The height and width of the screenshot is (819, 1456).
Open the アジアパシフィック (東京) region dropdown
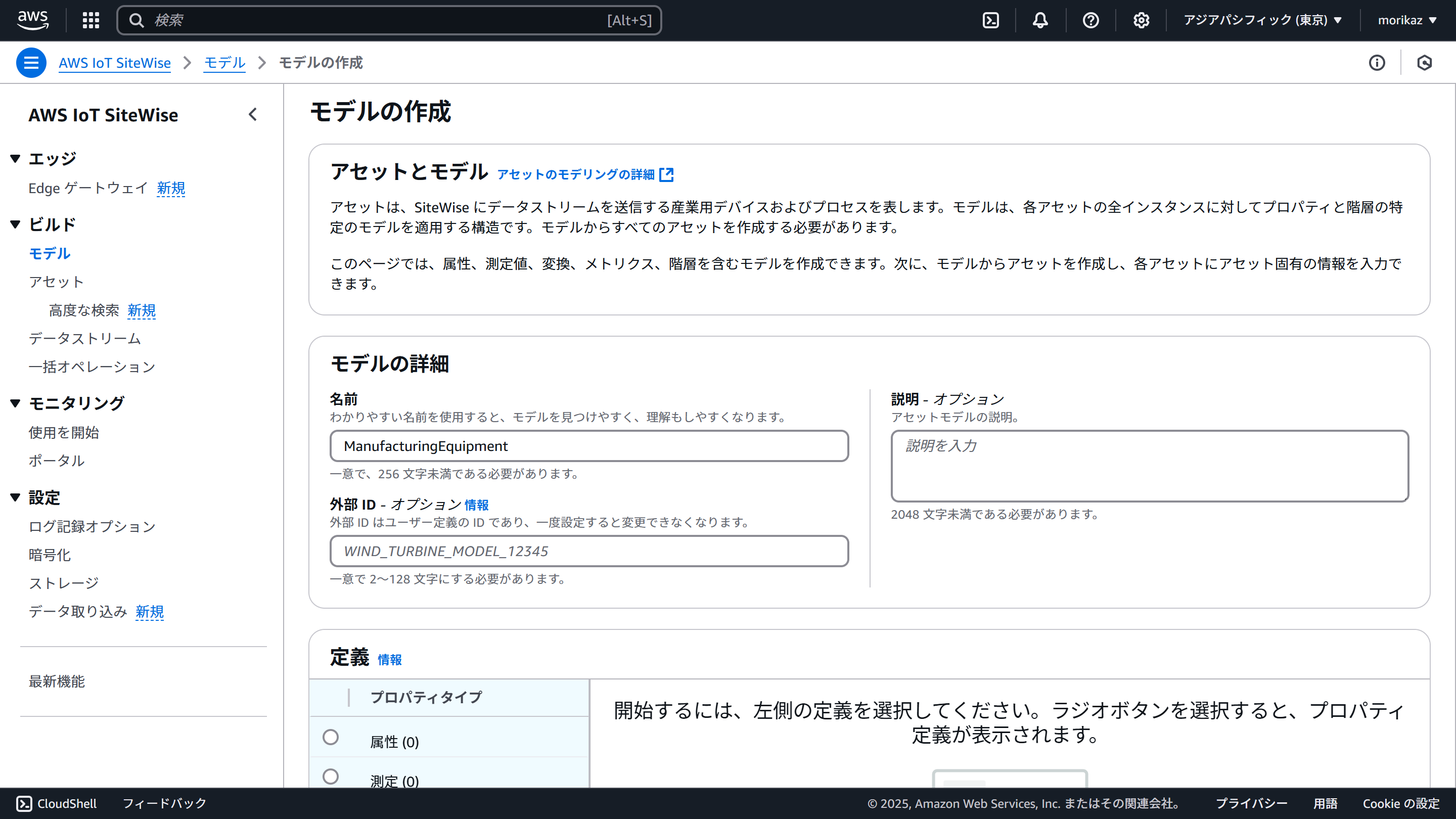click(1263, 20)
